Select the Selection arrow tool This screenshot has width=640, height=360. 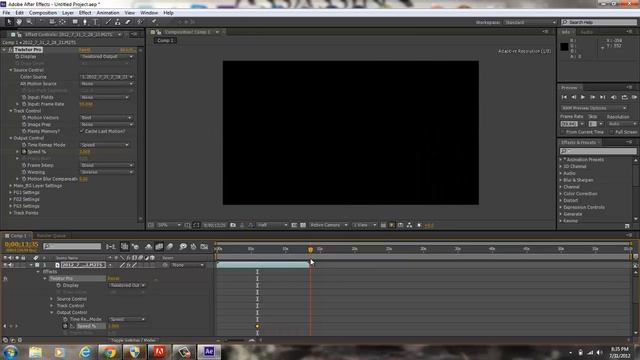coord(9,22)
